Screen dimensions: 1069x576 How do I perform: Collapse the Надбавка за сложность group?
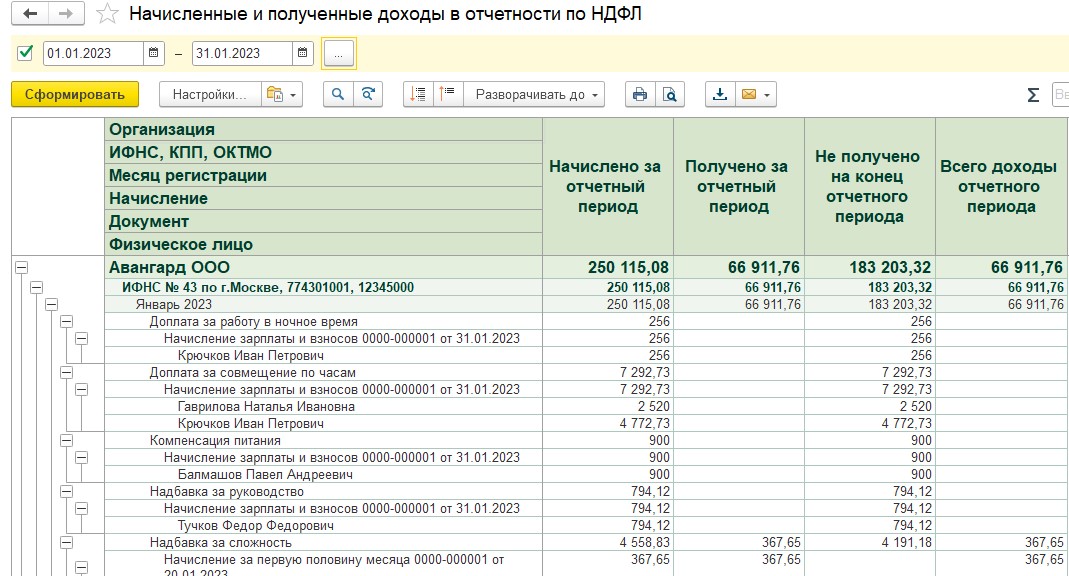coord(66,543)
